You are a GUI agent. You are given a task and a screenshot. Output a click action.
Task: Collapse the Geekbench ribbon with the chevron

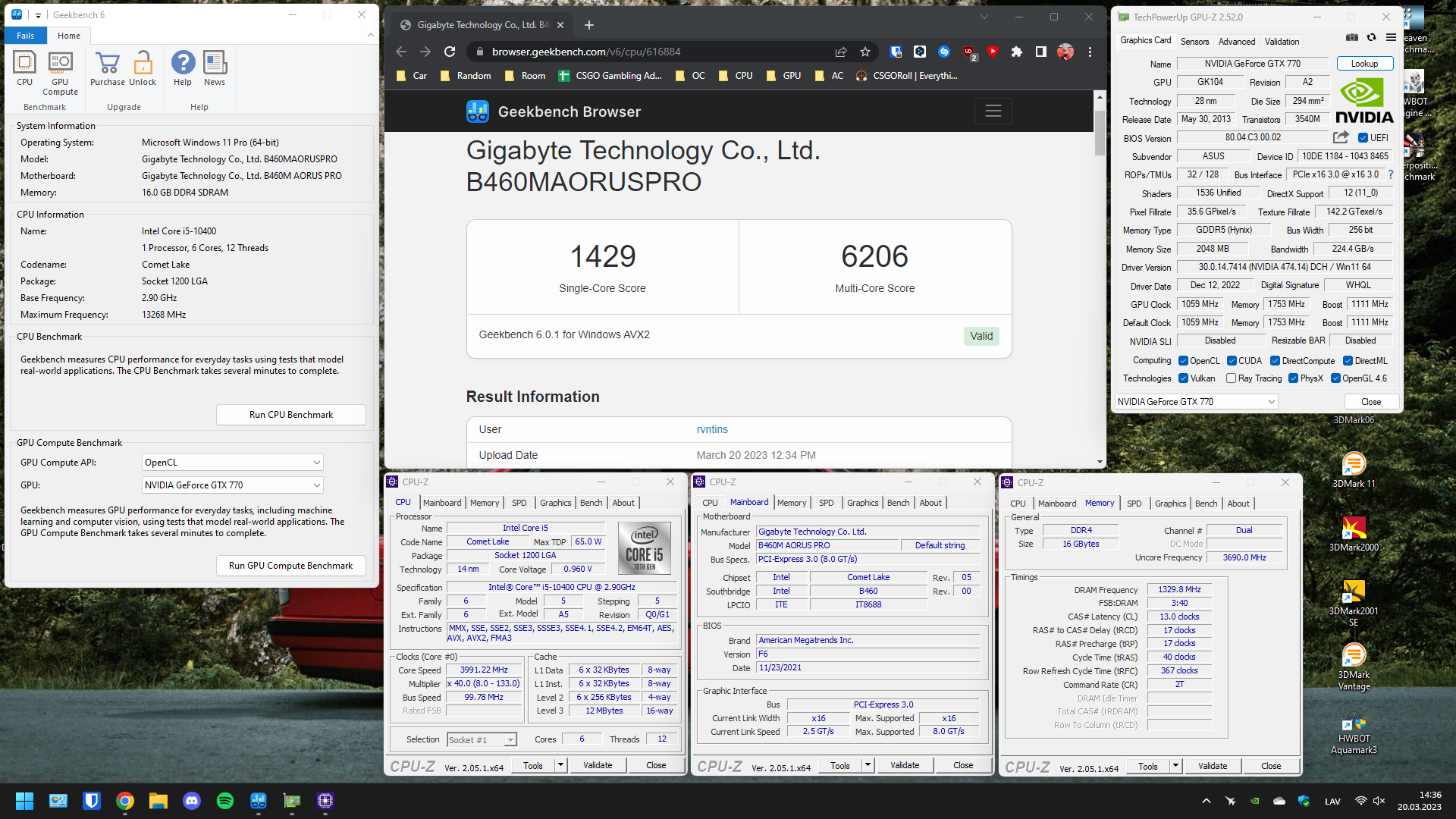pyautogui.click(x=370, y=35)
